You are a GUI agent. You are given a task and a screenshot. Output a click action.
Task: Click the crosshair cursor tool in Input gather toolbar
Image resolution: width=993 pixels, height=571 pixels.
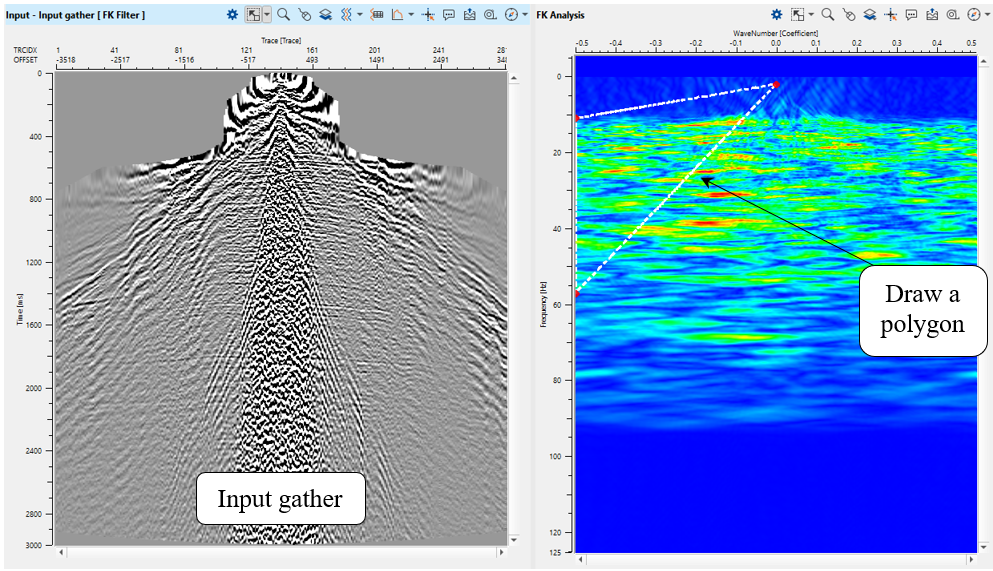pos(428,15)
